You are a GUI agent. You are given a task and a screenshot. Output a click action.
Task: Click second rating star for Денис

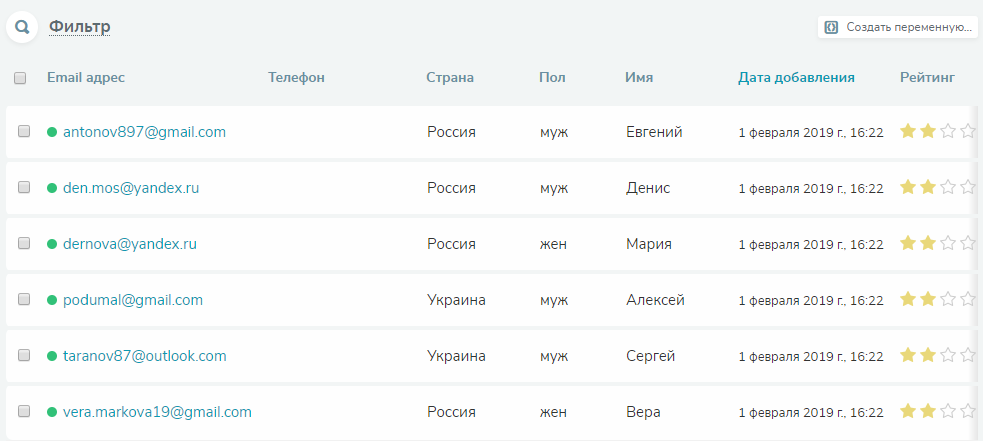[928, 187]
